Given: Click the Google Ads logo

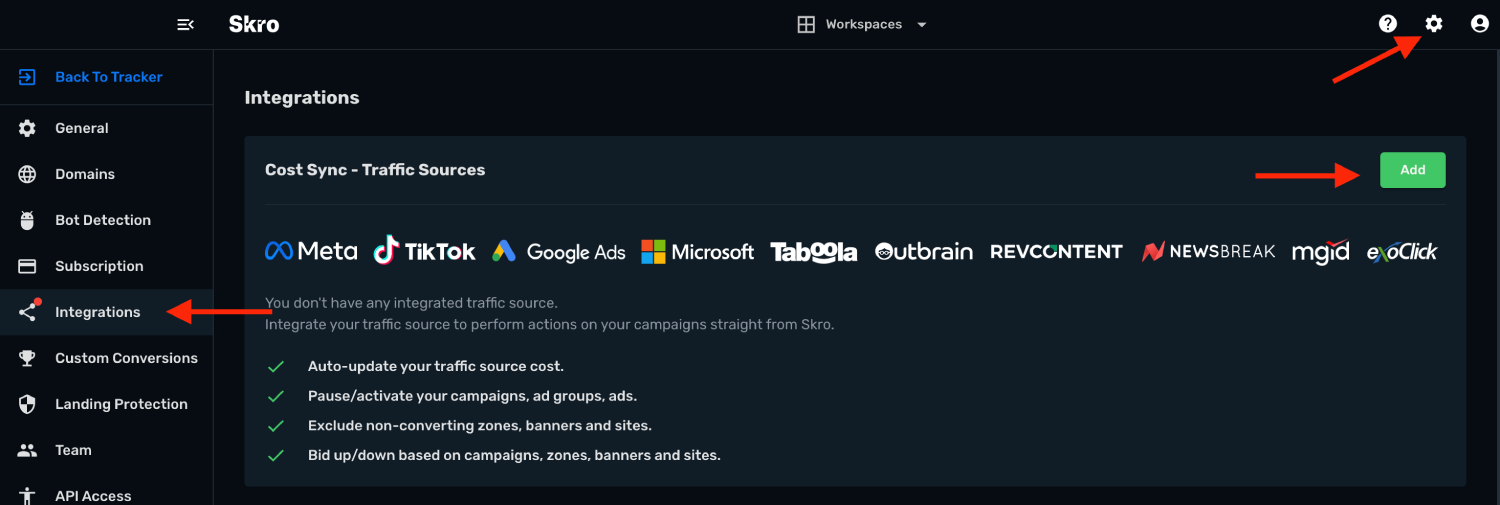Looking at the screenshot, I should pos(558,252).
